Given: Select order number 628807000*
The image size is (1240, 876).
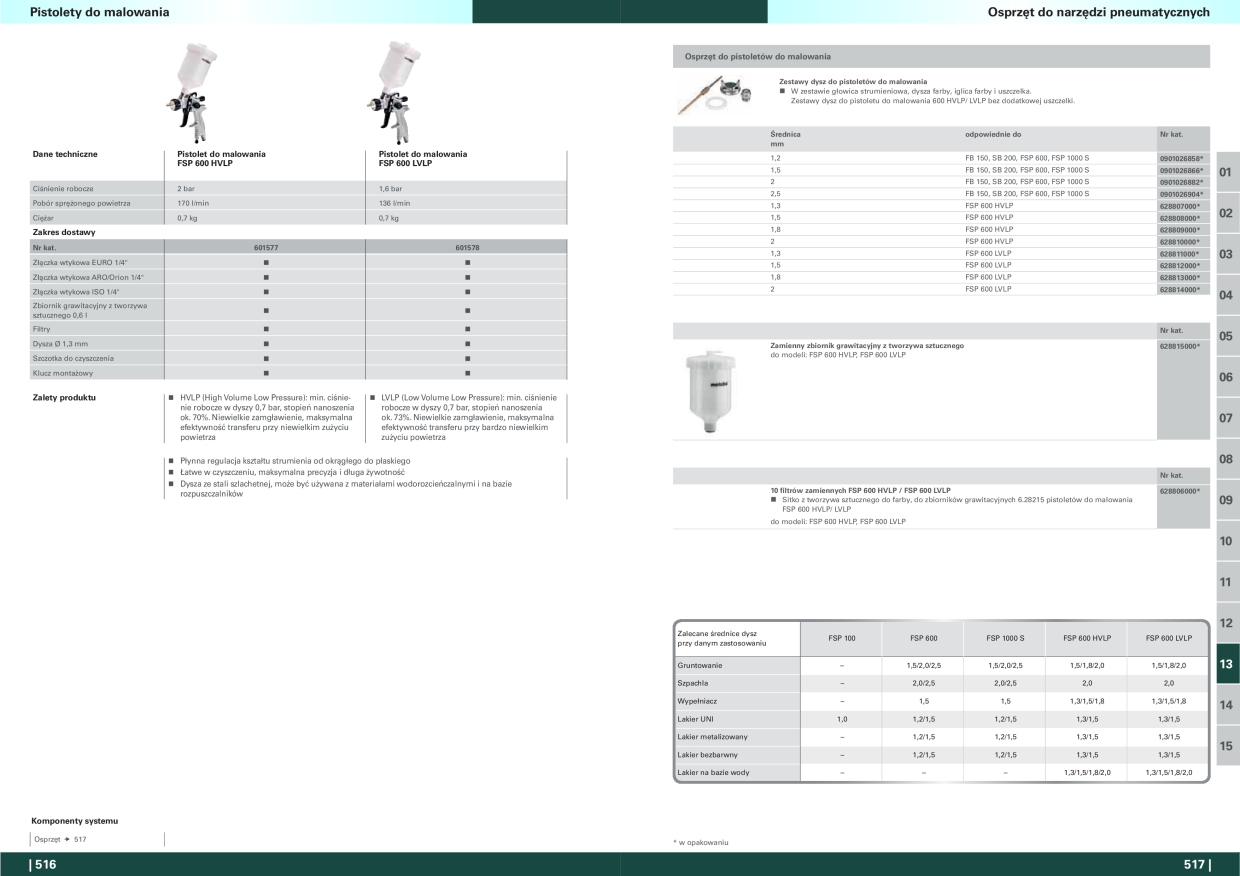Looking at the screenshot, I should tap(1180, 205).
